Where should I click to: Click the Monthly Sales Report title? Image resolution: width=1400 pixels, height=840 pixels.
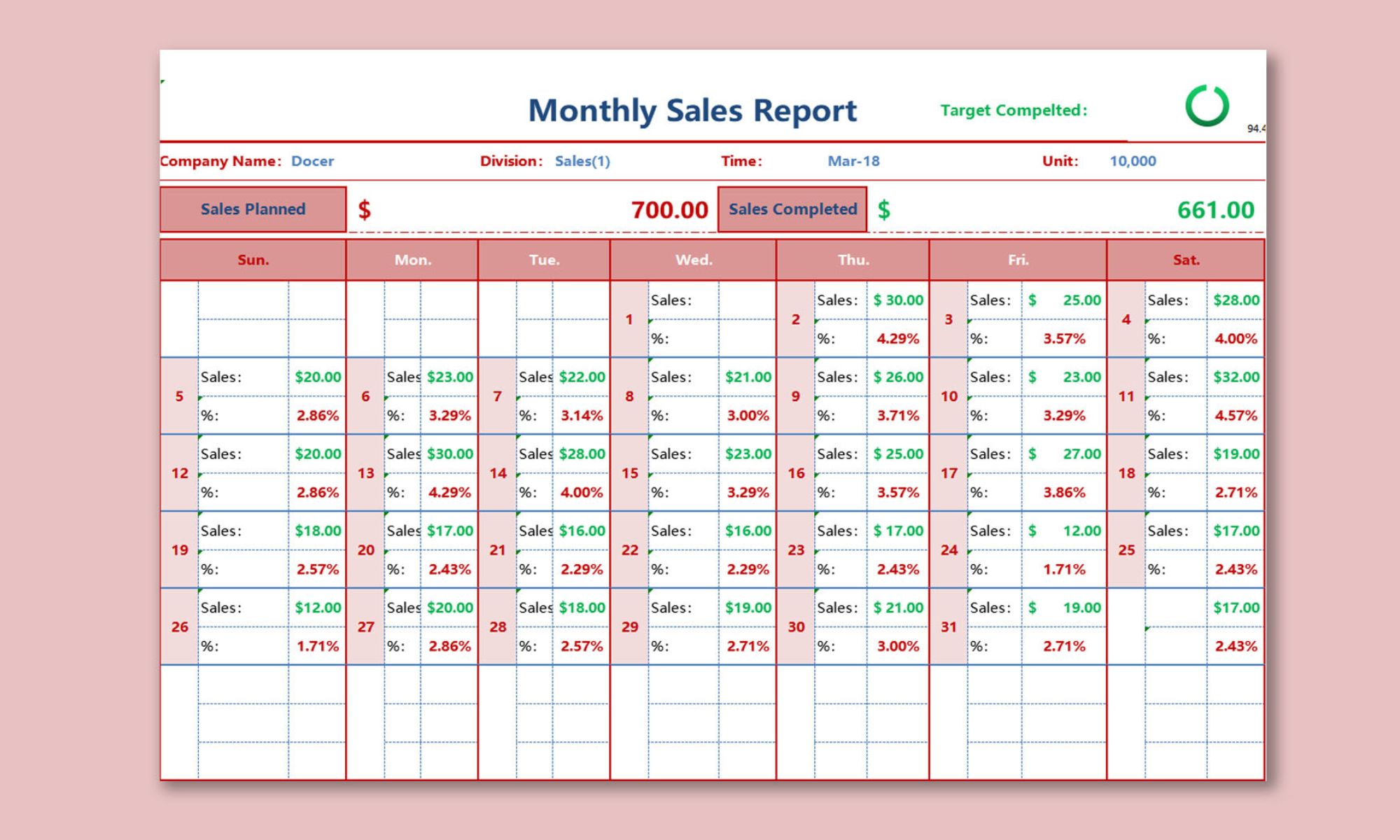(692, 111)
